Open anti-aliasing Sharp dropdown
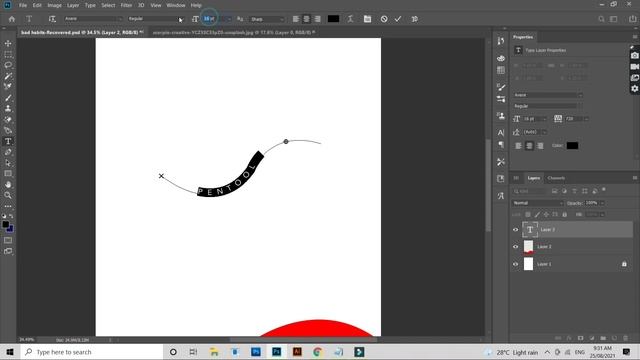The width and height of the screenshot is (640, 360). 267,19
